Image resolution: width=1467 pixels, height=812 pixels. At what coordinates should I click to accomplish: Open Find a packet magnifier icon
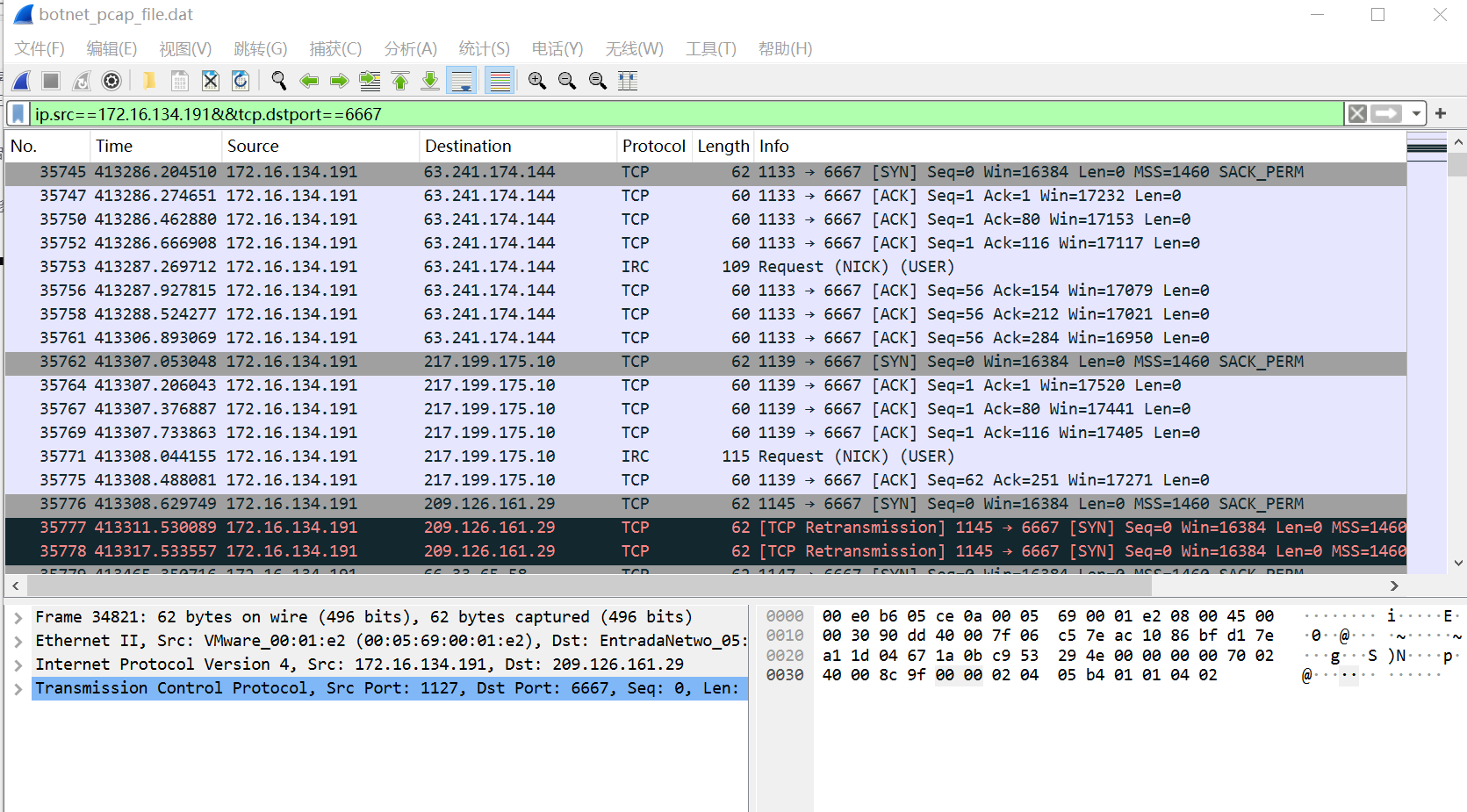[x=279, y=81]
